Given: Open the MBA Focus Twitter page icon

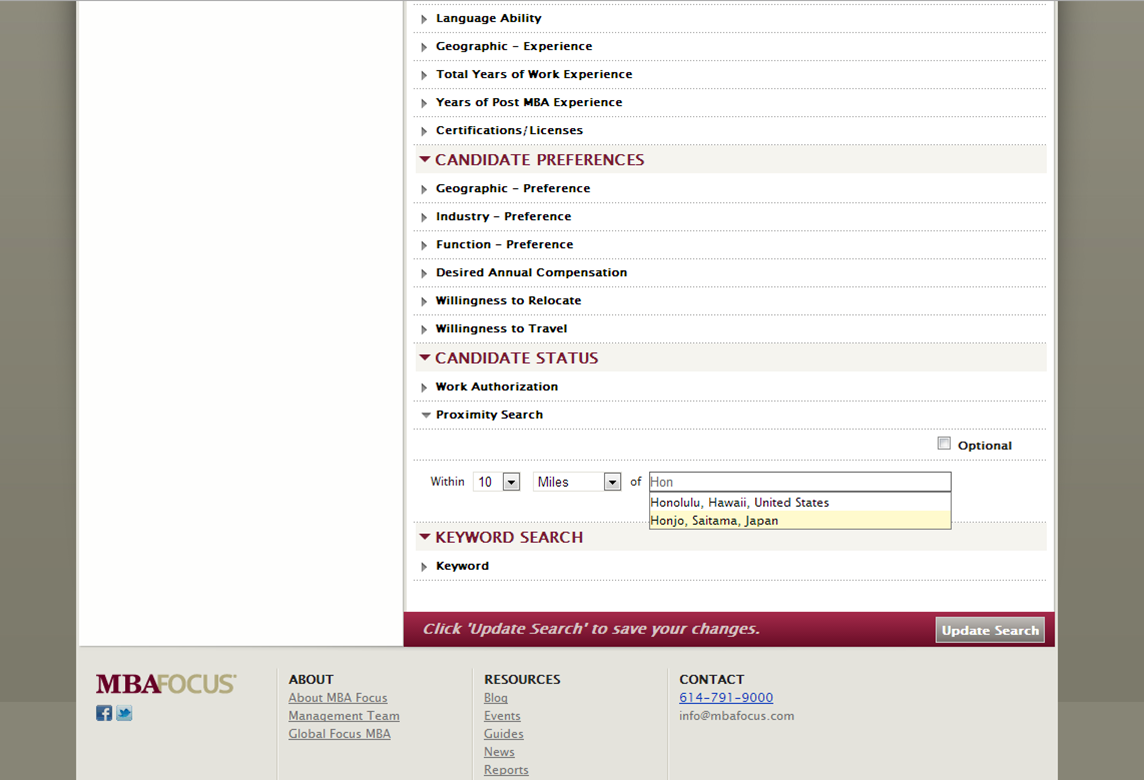Looking at the screenshot, I should tap(124, 713).
